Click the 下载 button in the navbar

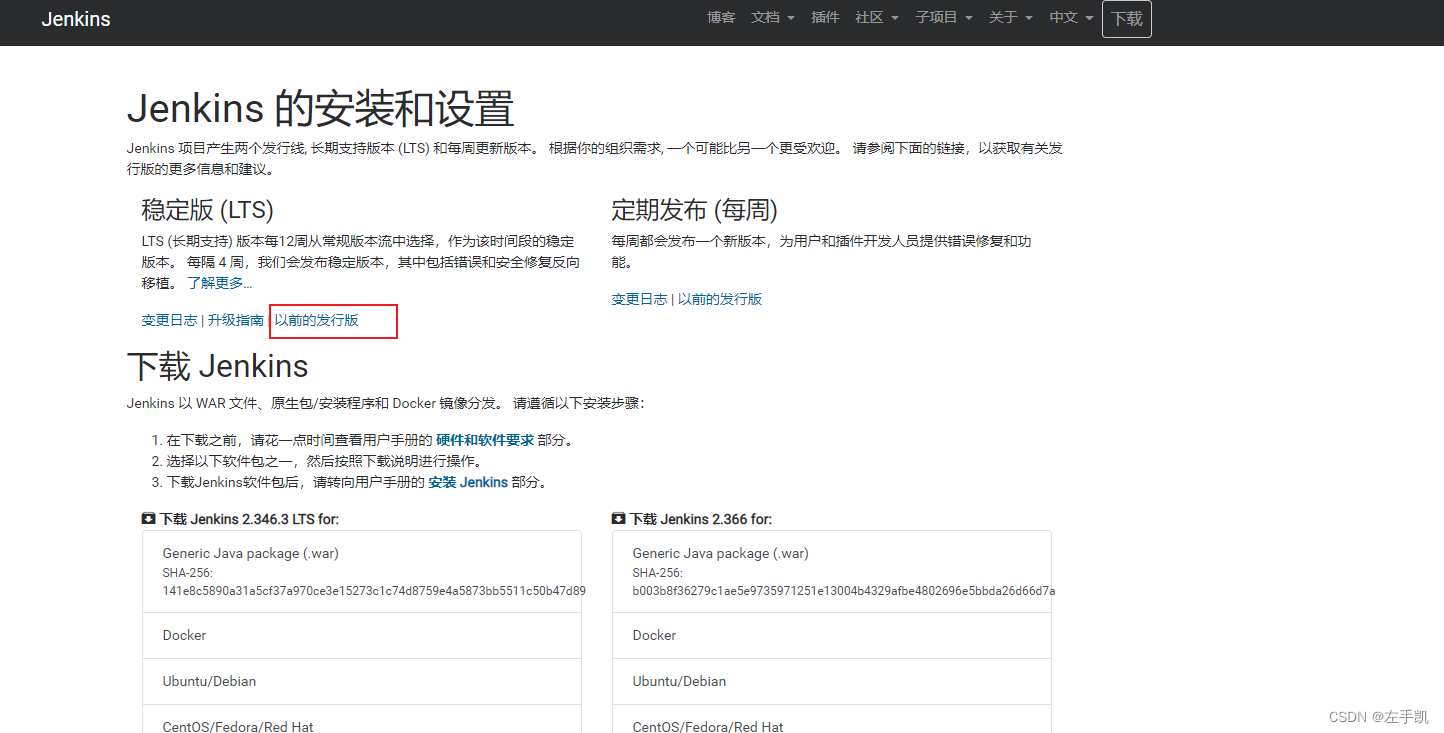pyautogui.click(x=1127, y=18)
